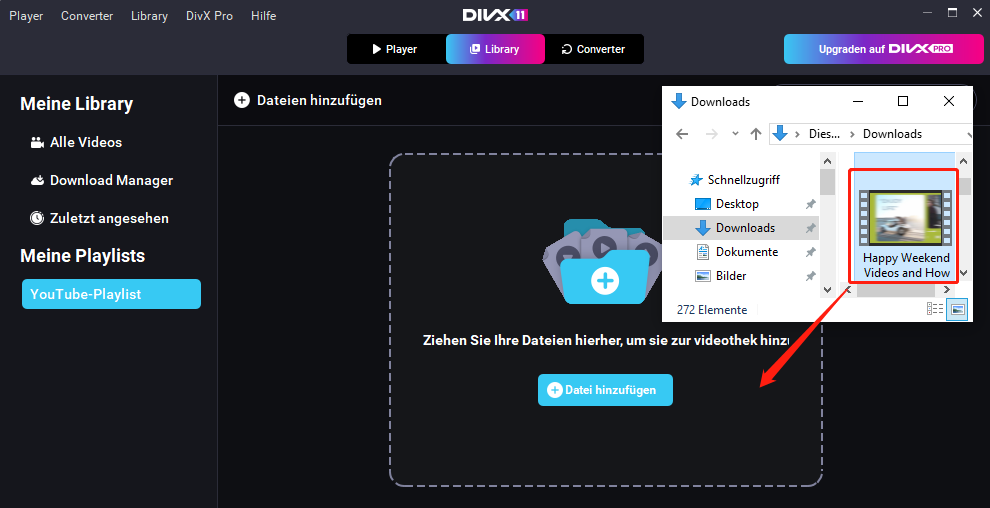Go back in Downloads explorer window
The width and height of the screenshot is (990, 508).
[682, 134]
